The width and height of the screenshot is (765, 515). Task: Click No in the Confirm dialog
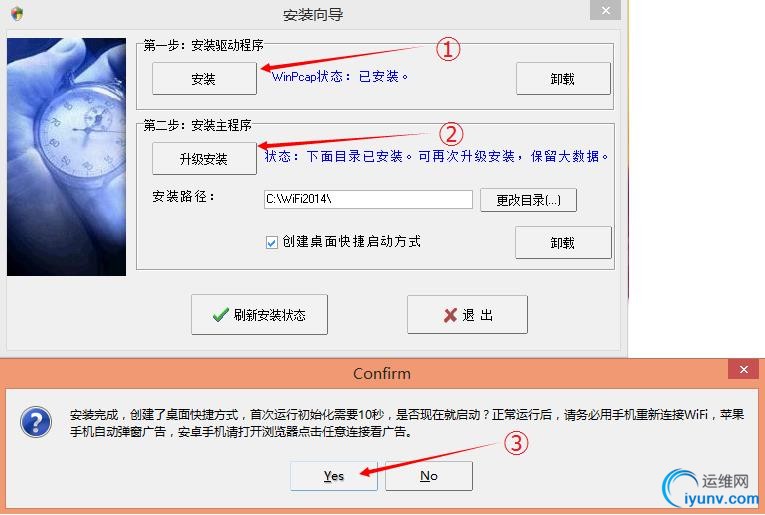[x=429, y=476]
